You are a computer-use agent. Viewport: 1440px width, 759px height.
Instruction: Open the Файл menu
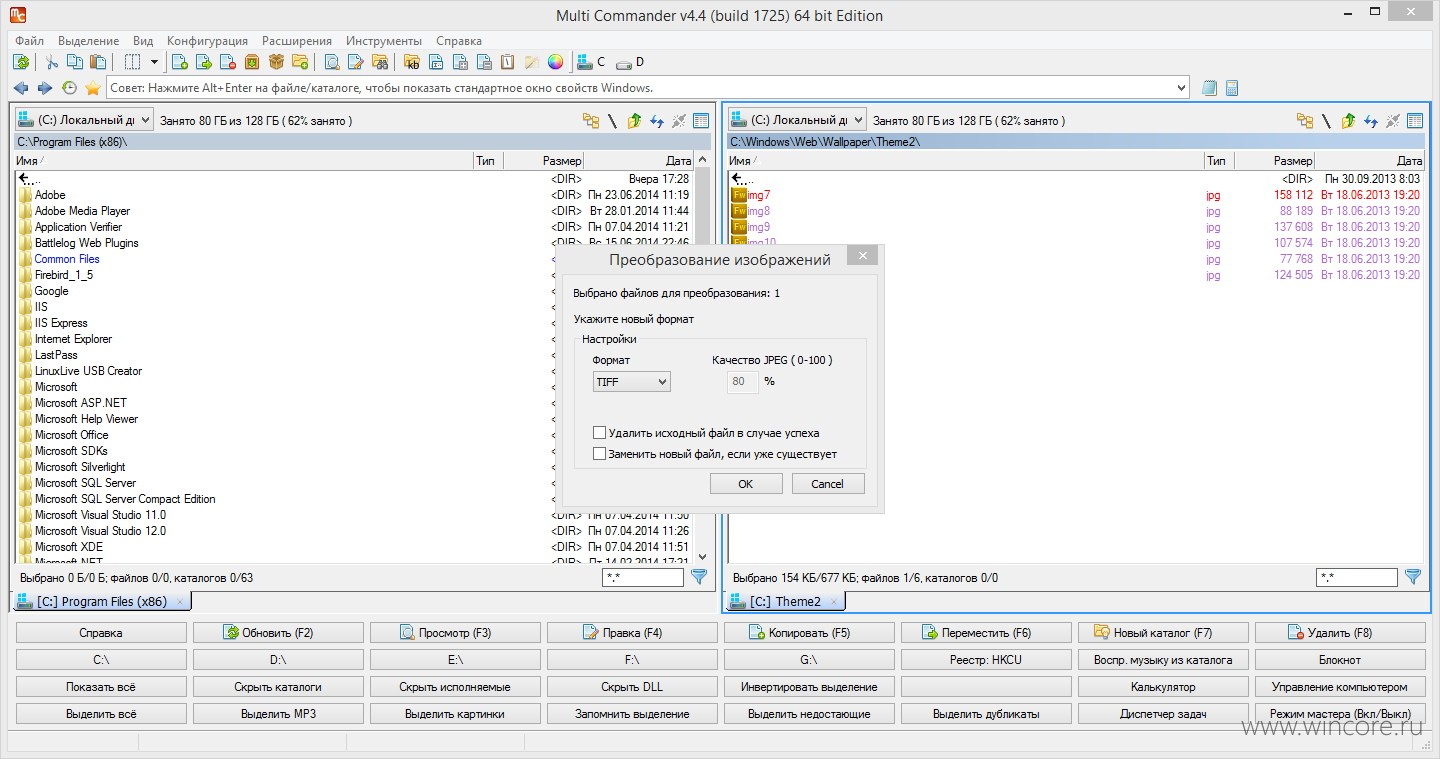[30, 41]
